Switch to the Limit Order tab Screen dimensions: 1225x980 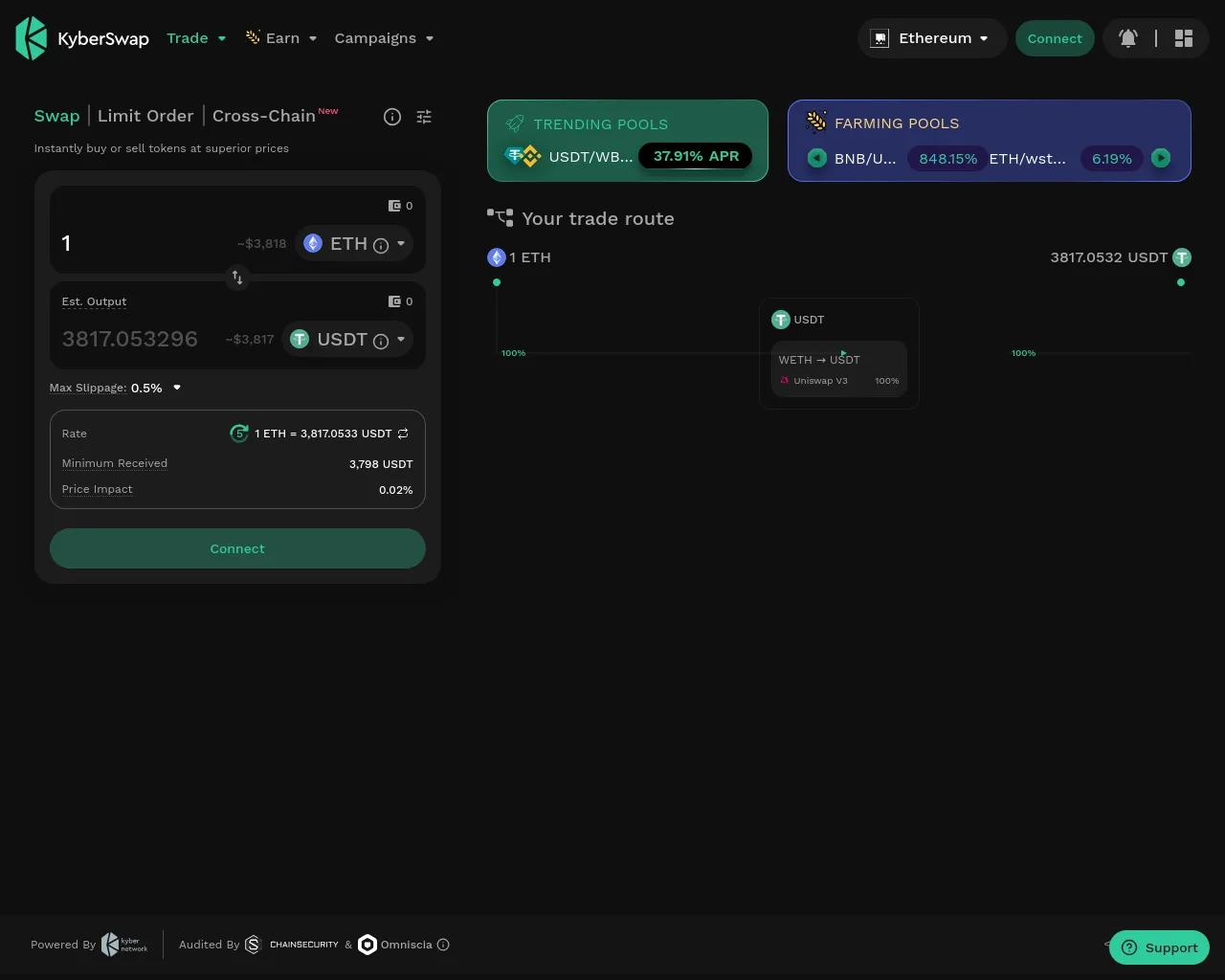coord(145,116)
